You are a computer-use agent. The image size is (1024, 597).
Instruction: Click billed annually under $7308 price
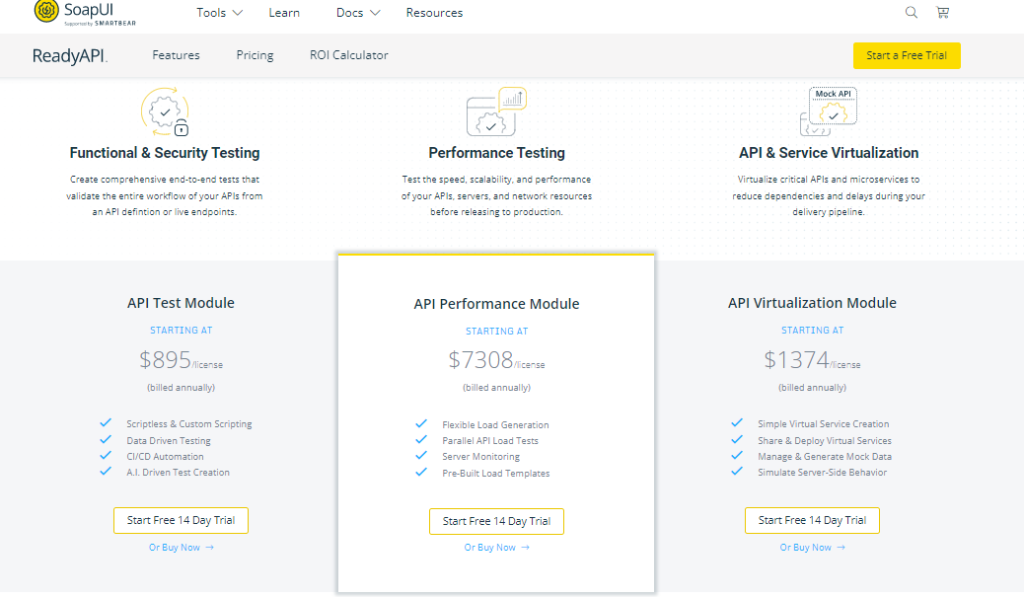(x=496, y=387)
